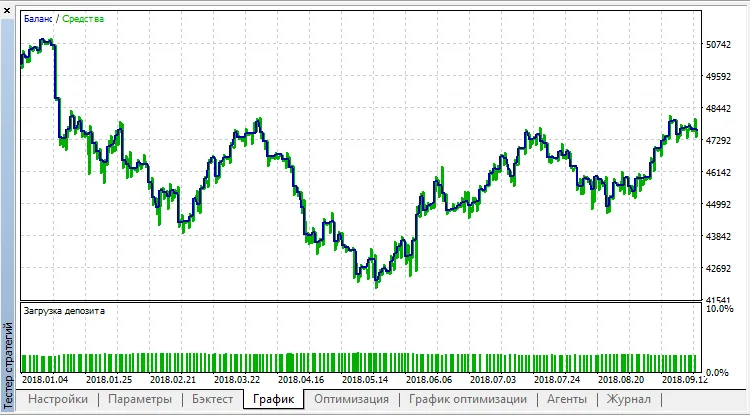The height and width of the screenshot is (416, 750).
Task: Click the 43842 axis value
Action: click(718, 237)
